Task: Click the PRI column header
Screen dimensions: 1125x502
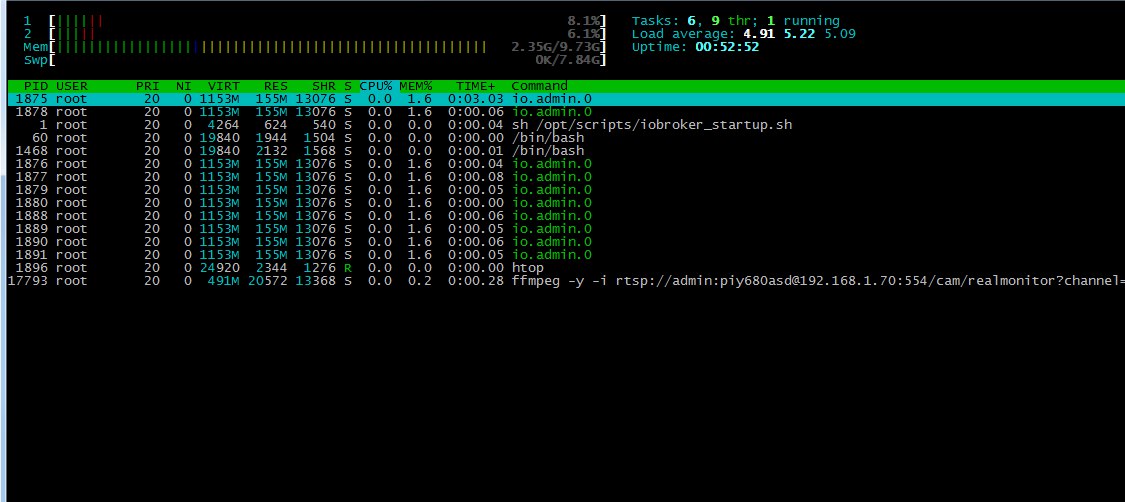Action: point(148,86)
